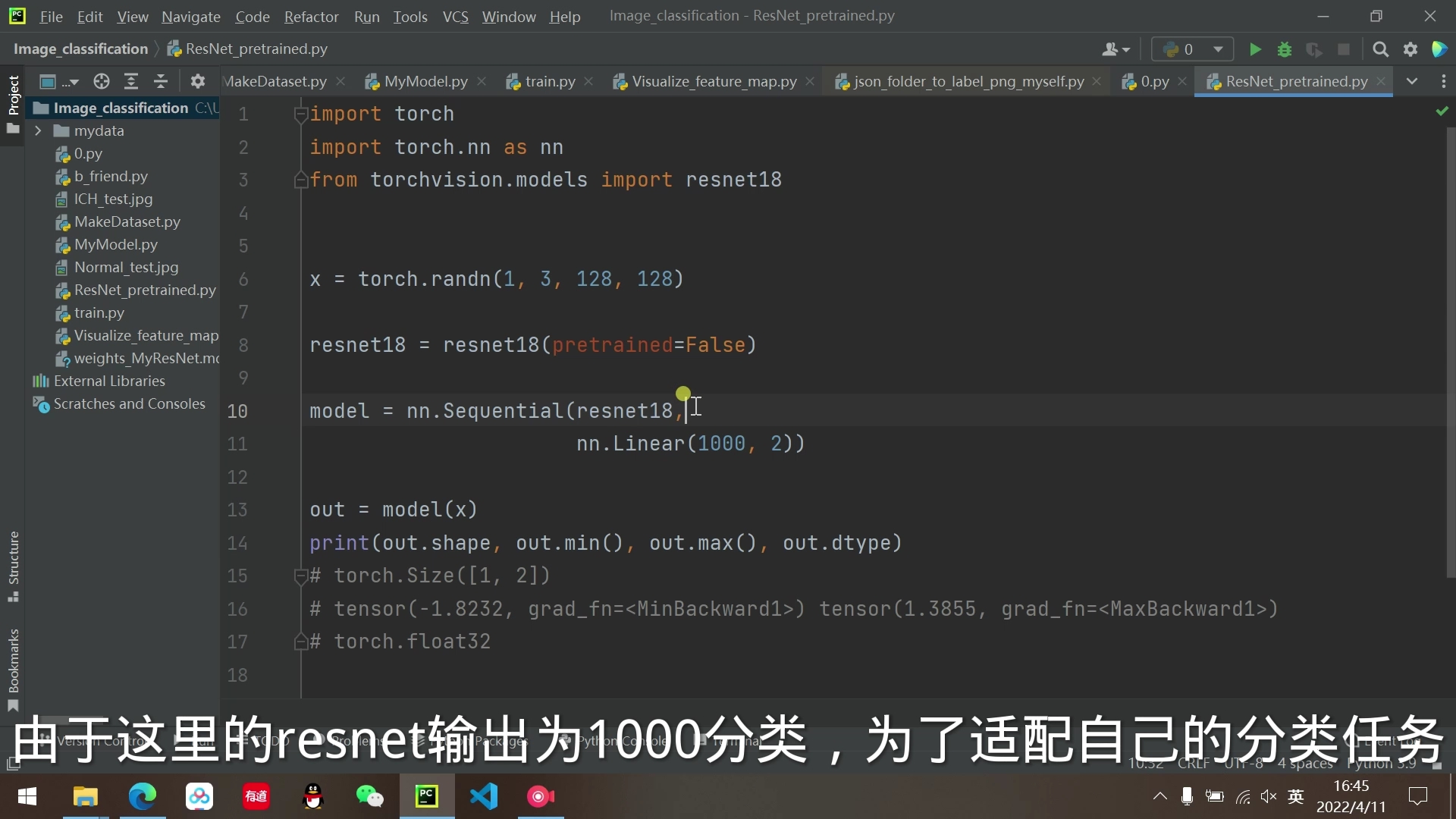The height and width of the screenshot is (819, 1456).
Task: Open the run configuration dropdown
Action: [x=1193, y=50]
